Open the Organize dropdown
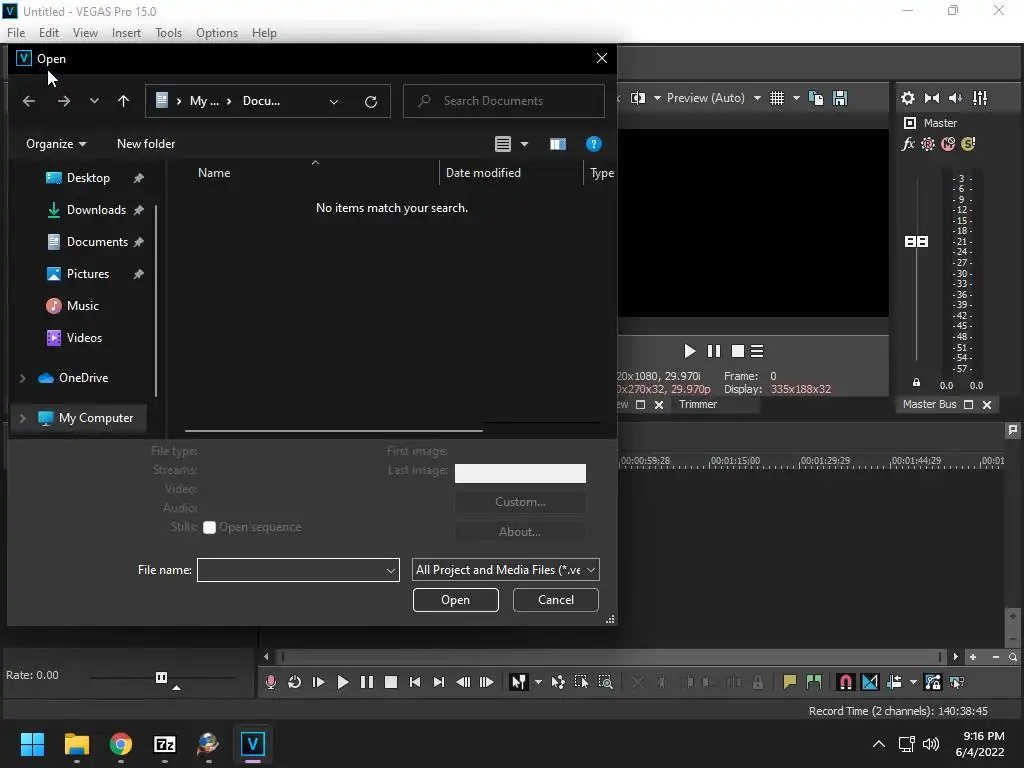The image size is (1024, 768). (56, 144)
